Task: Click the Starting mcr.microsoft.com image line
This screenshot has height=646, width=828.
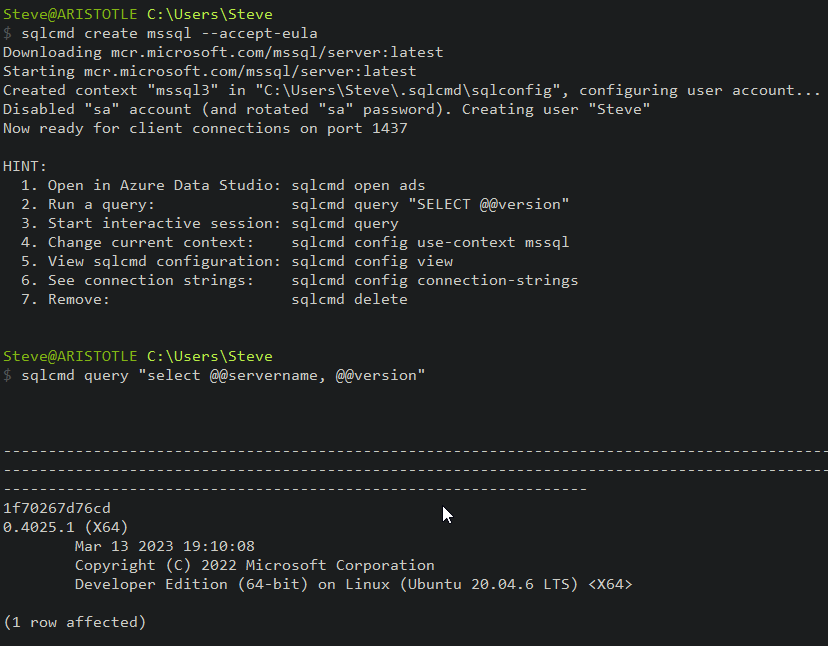Action: [209, 71]
